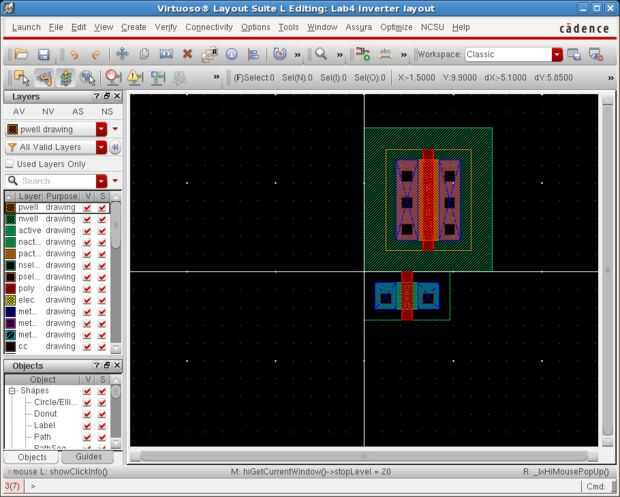
Task: Select the Move tool icon
Action: point(122,54)
